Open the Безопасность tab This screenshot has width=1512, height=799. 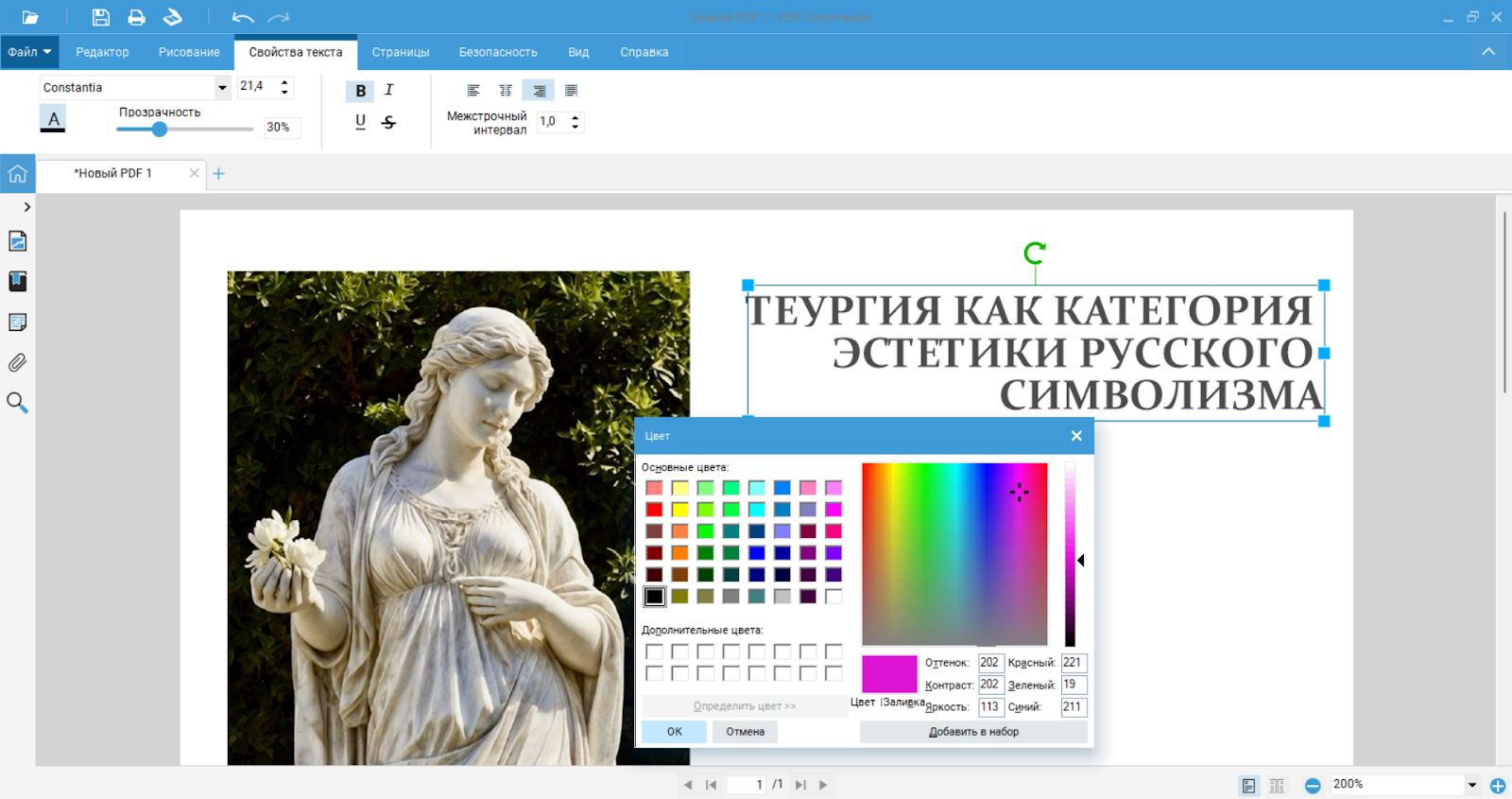point(498,52)
